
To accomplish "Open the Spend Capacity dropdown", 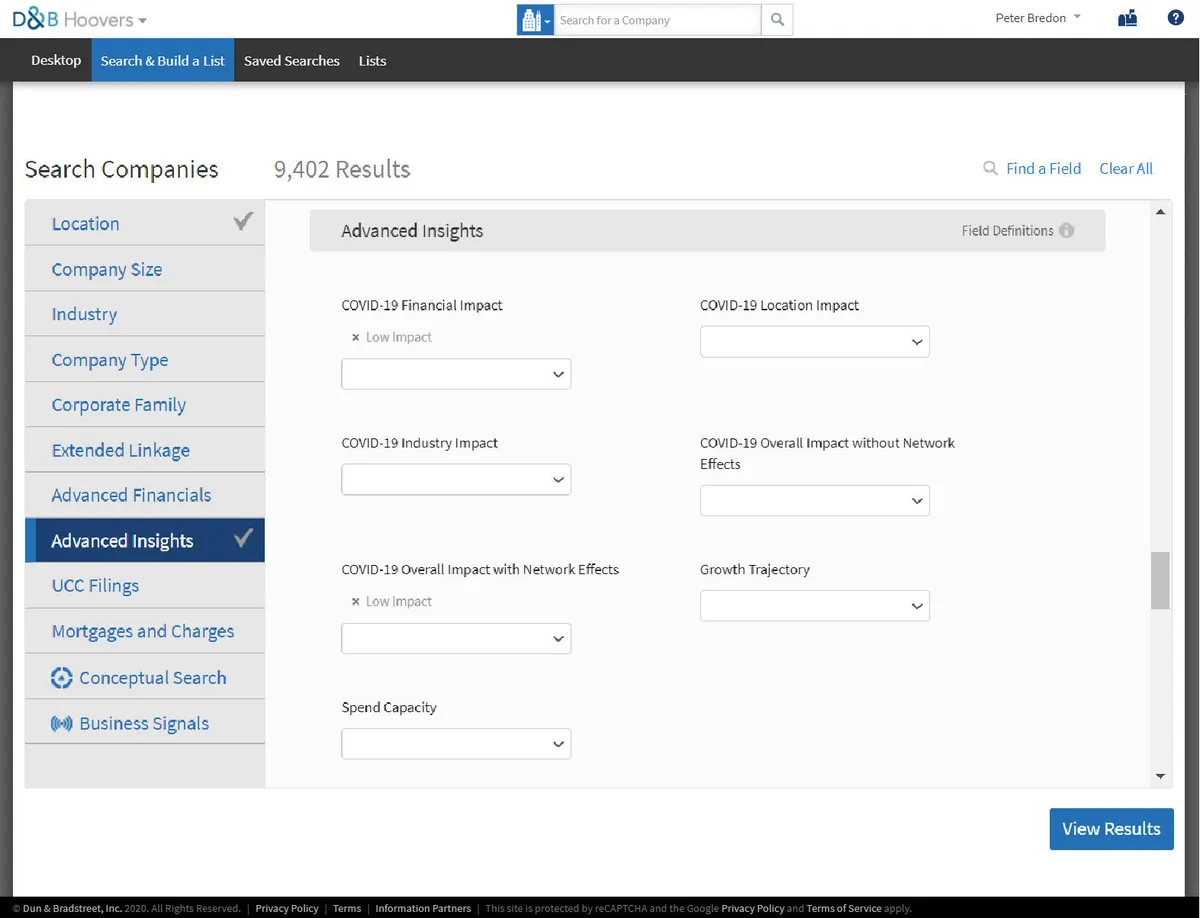I will click(x=456, y=744).
